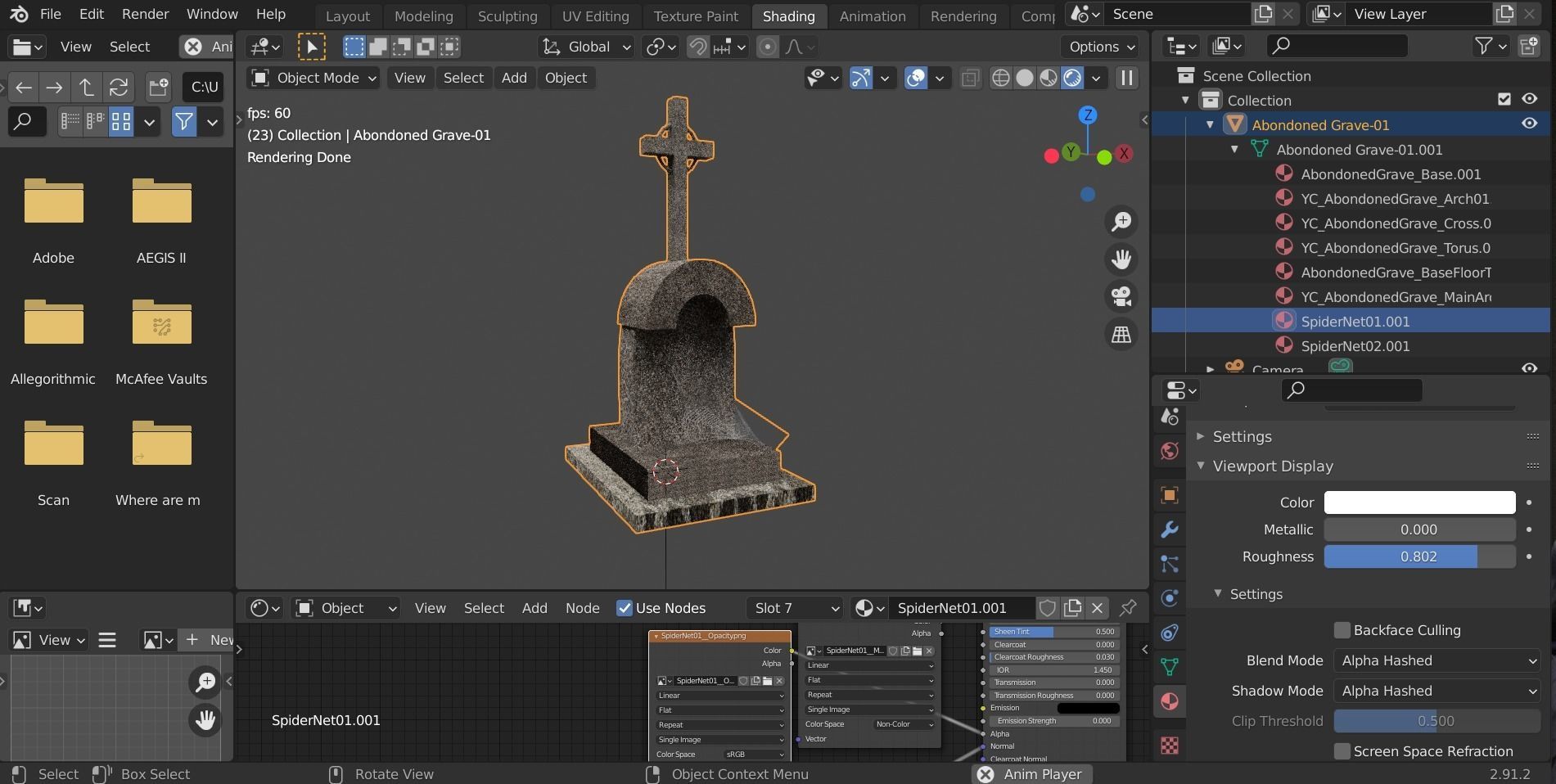Toggle Collection exclude checkbox in outliner
Viewport: 1556px width, 784px height.
tap(1504, 99)
